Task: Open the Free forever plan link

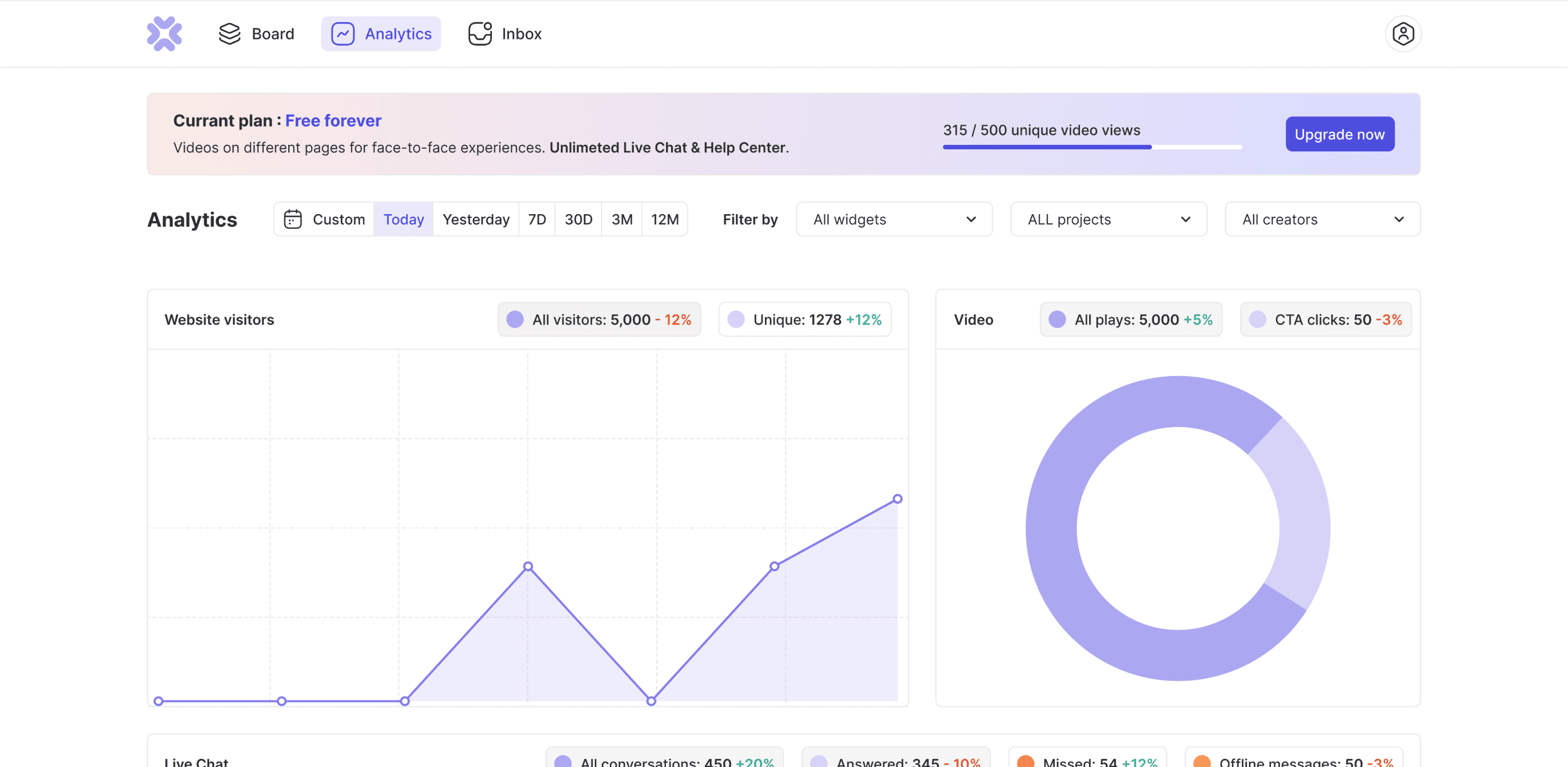Action: [x=333, y=121]
